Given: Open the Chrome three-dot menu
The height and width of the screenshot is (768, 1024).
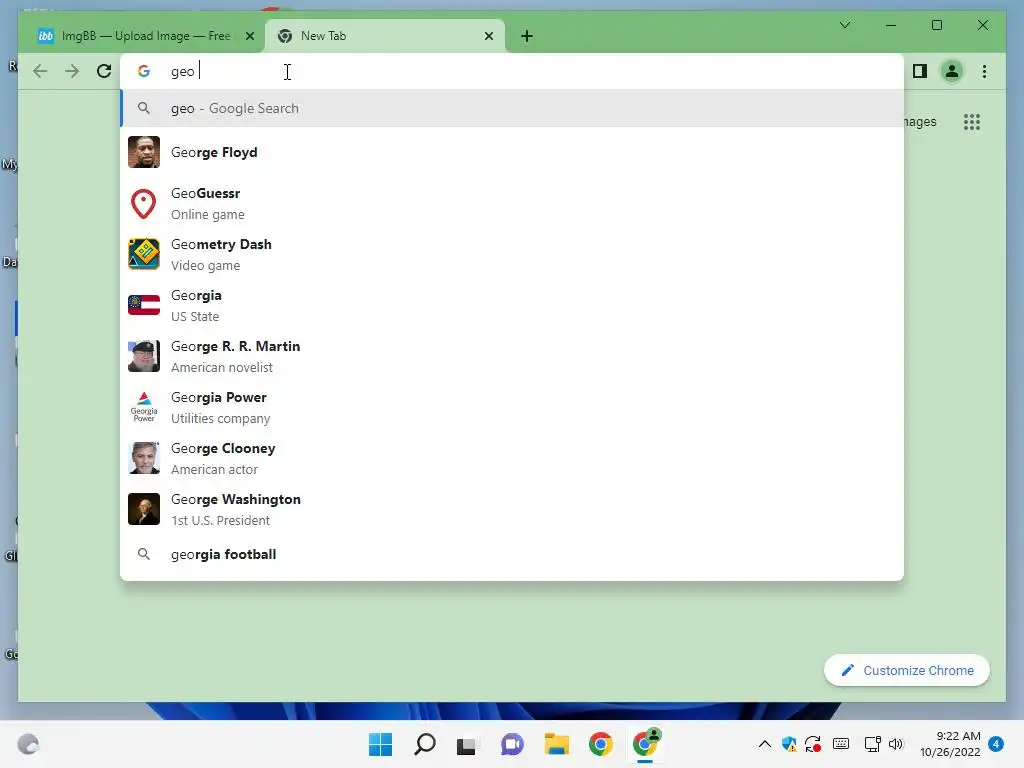Looking at the screenshot, I should point(984,71).
